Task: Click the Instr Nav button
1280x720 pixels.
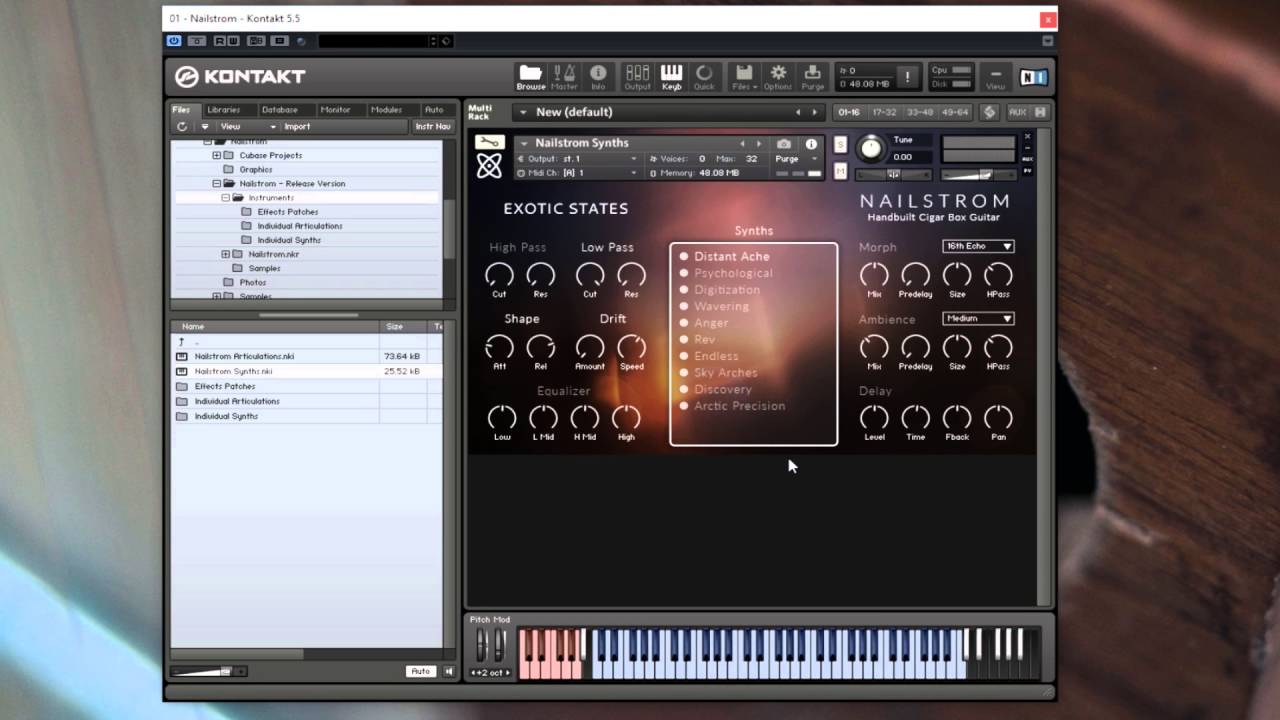Action: [x=433, y=126]
